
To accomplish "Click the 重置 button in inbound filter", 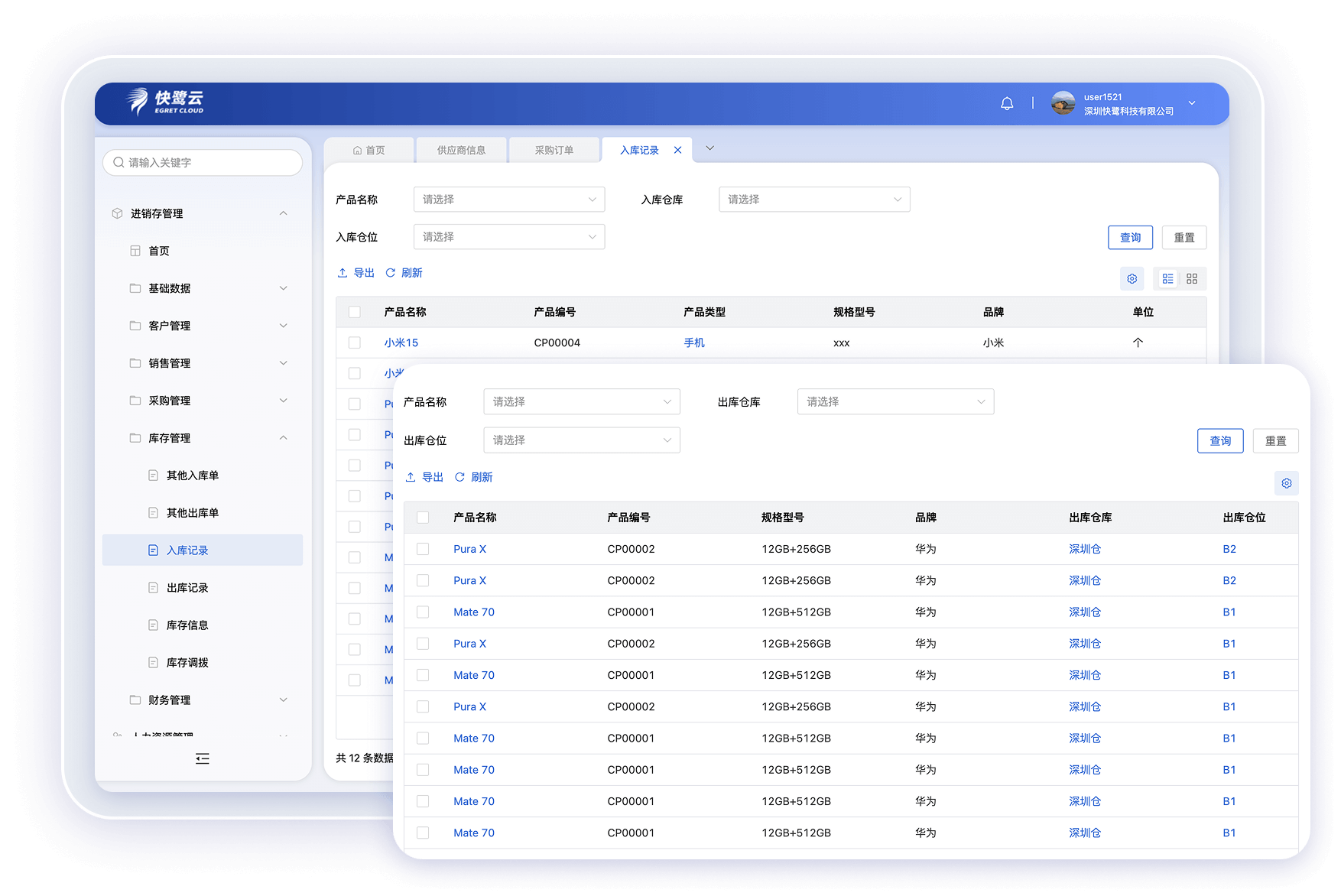I will [x=1184, y=238].
